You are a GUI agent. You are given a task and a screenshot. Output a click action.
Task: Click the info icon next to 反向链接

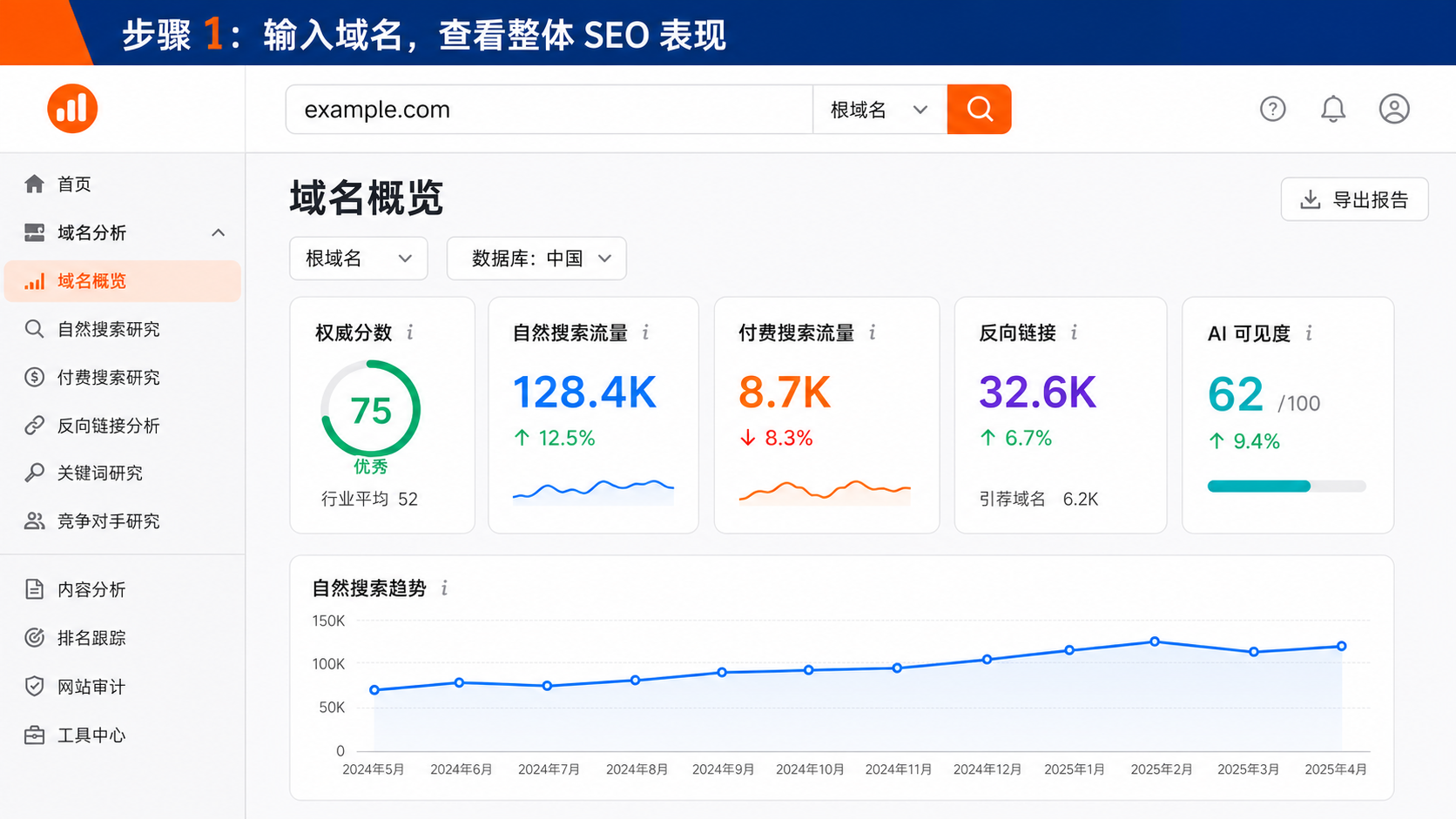(1074, 332)
